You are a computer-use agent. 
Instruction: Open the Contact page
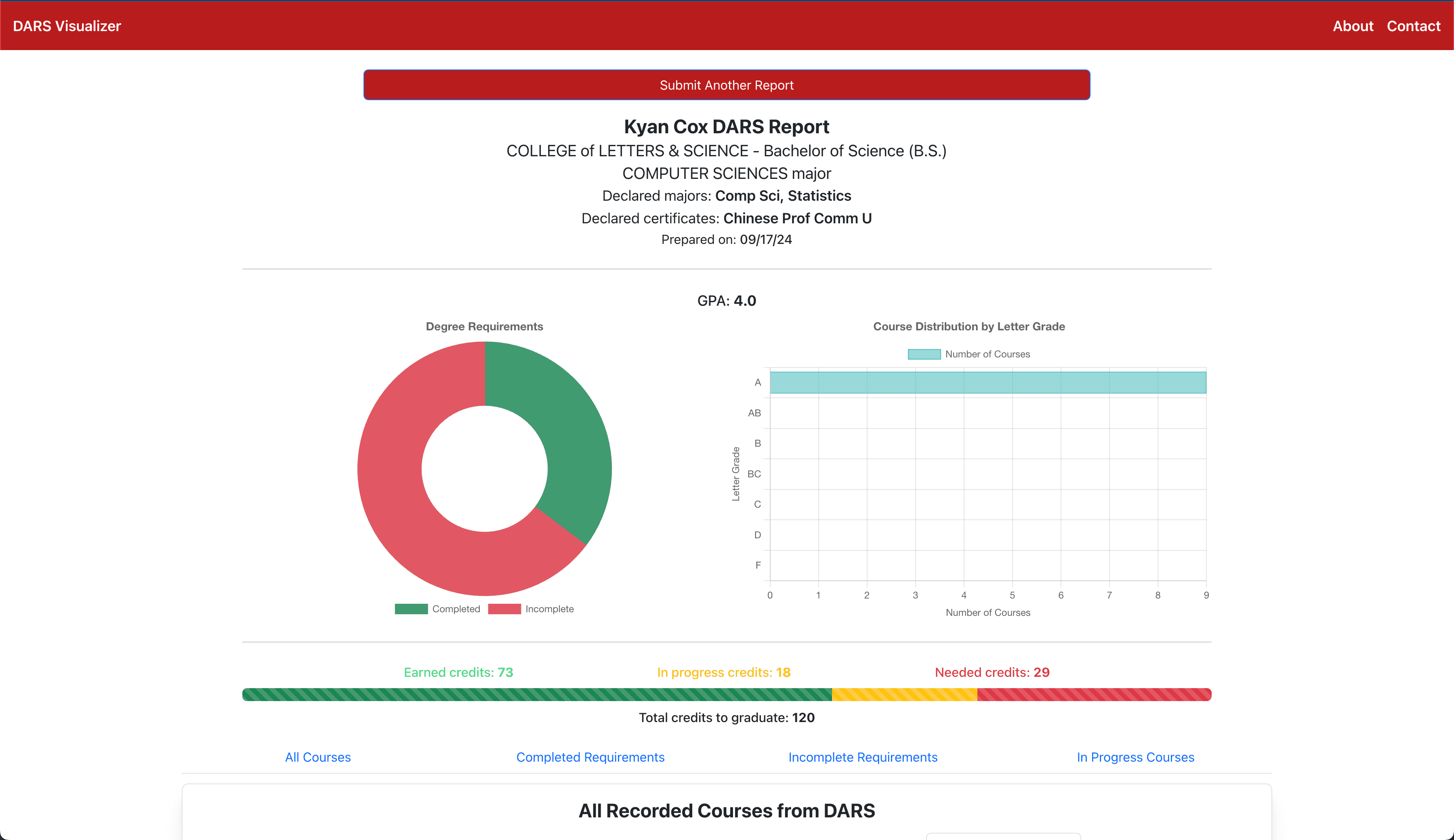coord(1413,26)
